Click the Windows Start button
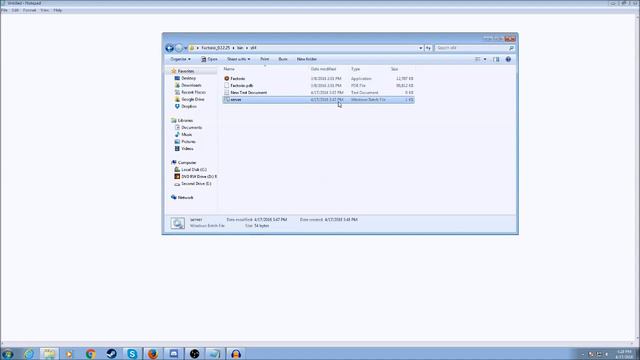640x360 pixels. click(x=8, y=354)
